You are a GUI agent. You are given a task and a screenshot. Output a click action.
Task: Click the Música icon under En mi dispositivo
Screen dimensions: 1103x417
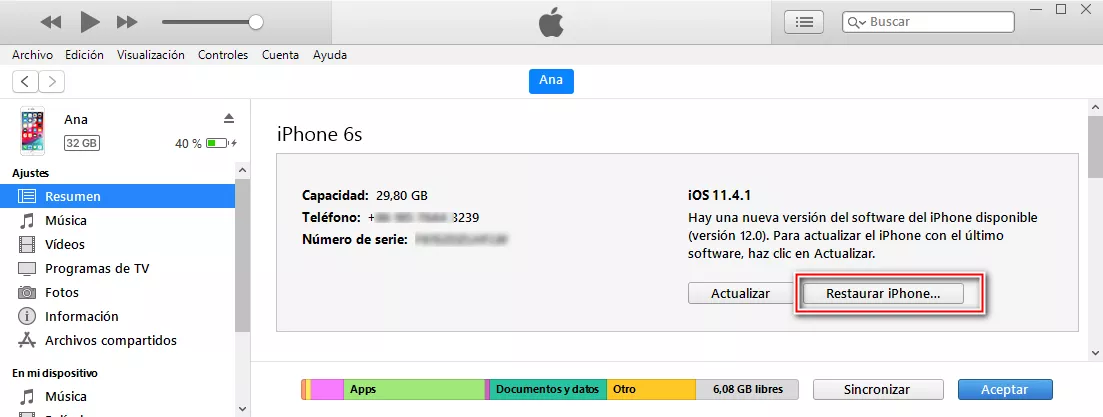(x=27, y=397)
